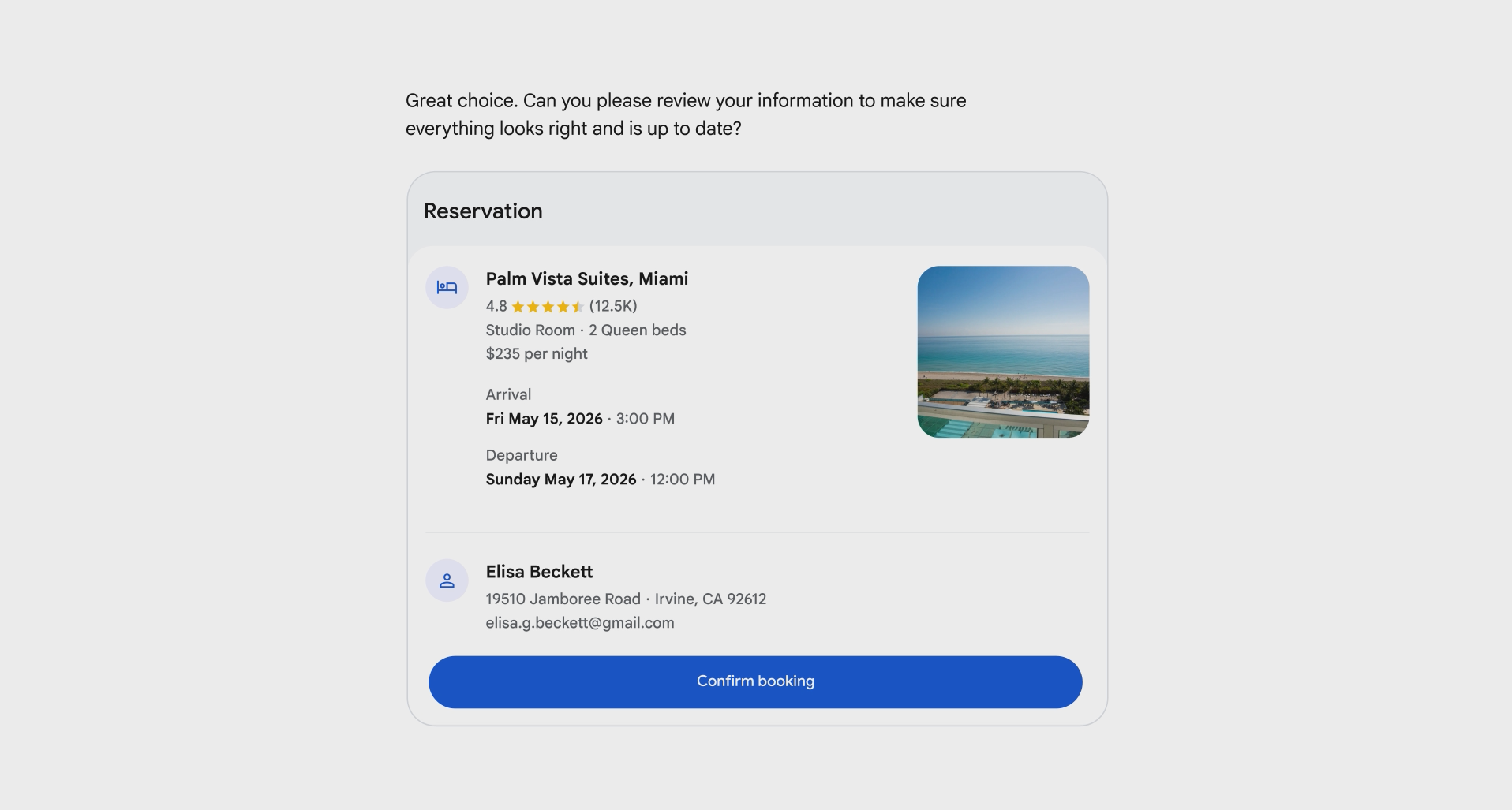Click the Departure label
This screenshot has width=1512, height=810.
coord(522,455)
